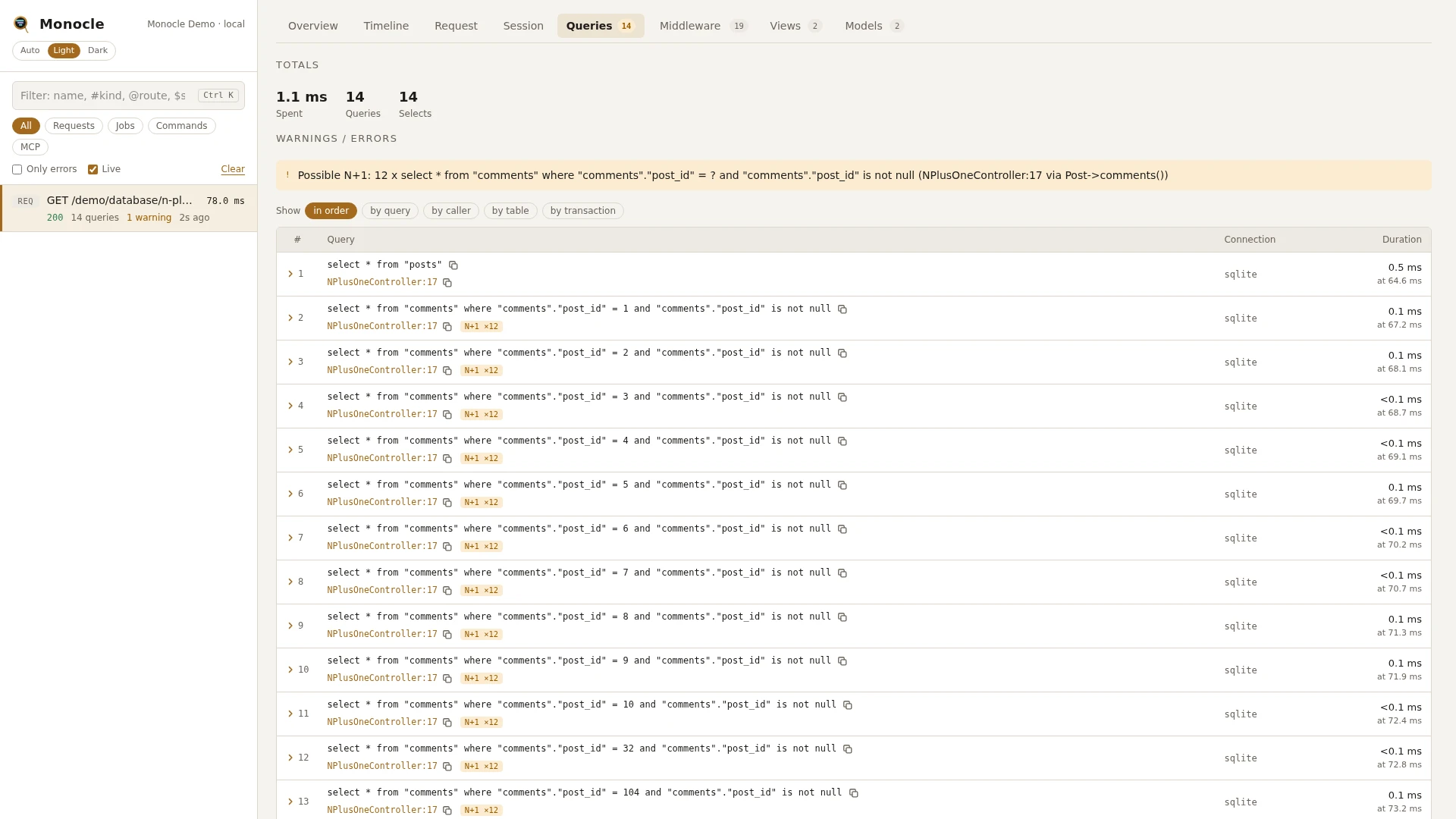
Task: Copy SQL of query with post_id = 5
Action: coord(843,485)
